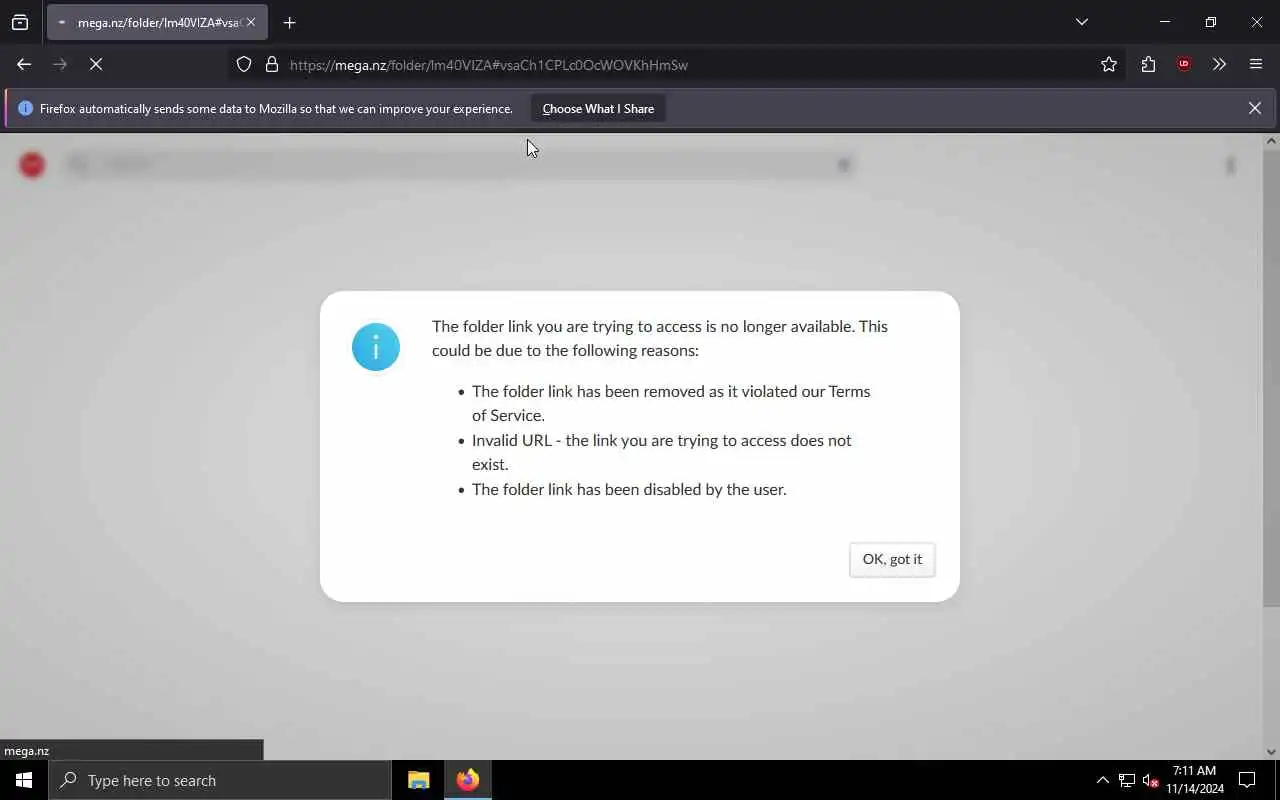Click the site security padlock icon
Image resolution: width=1280 pixels, height=800 pixels.
(271, 64)
